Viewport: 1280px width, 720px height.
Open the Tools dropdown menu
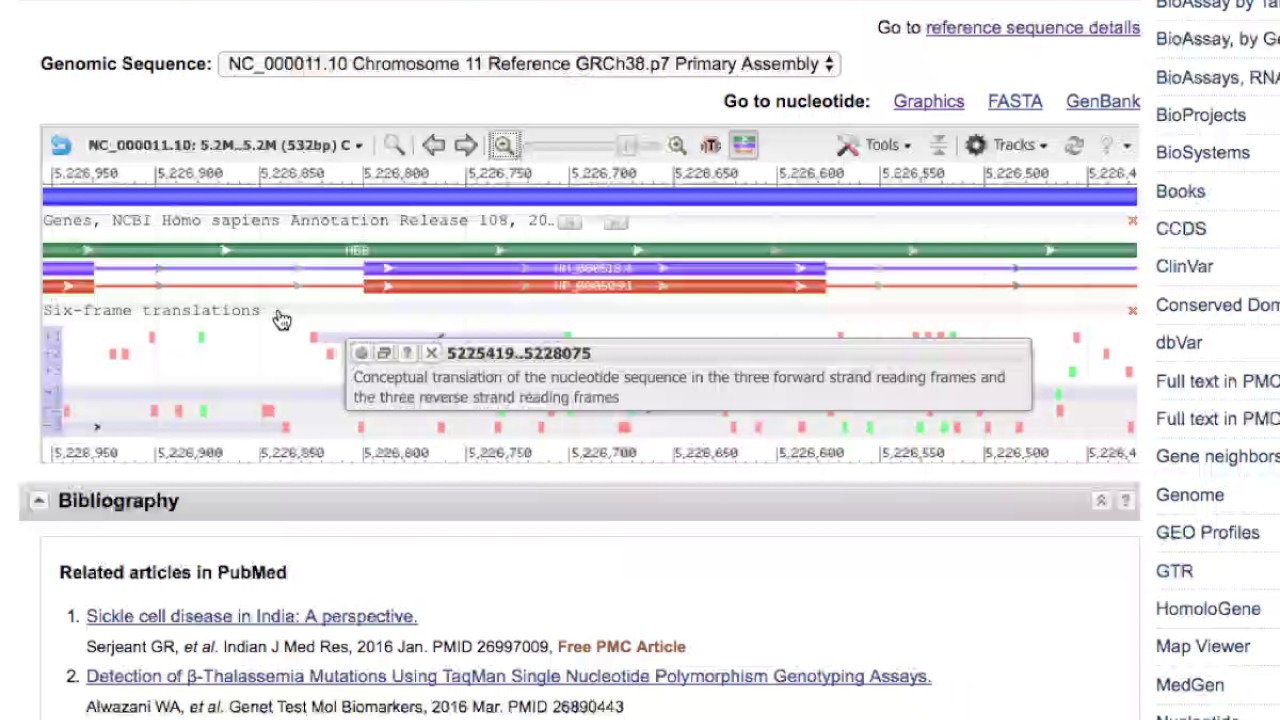coord(887,145)
